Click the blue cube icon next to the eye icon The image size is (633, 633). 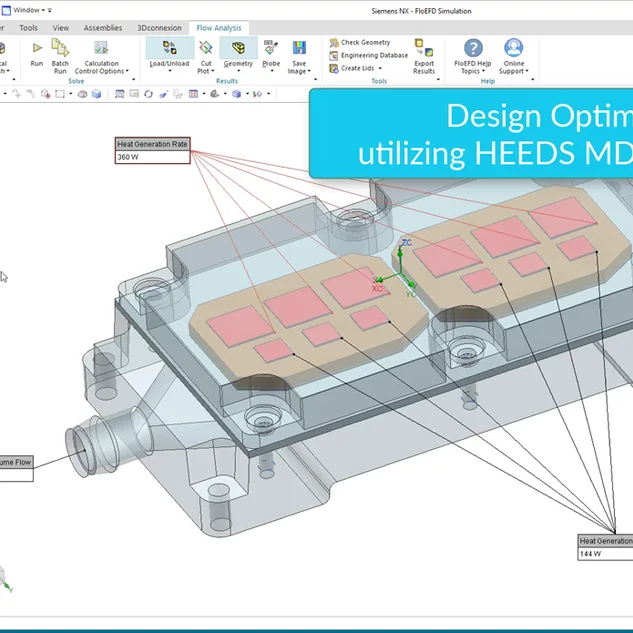click(96, 94)
